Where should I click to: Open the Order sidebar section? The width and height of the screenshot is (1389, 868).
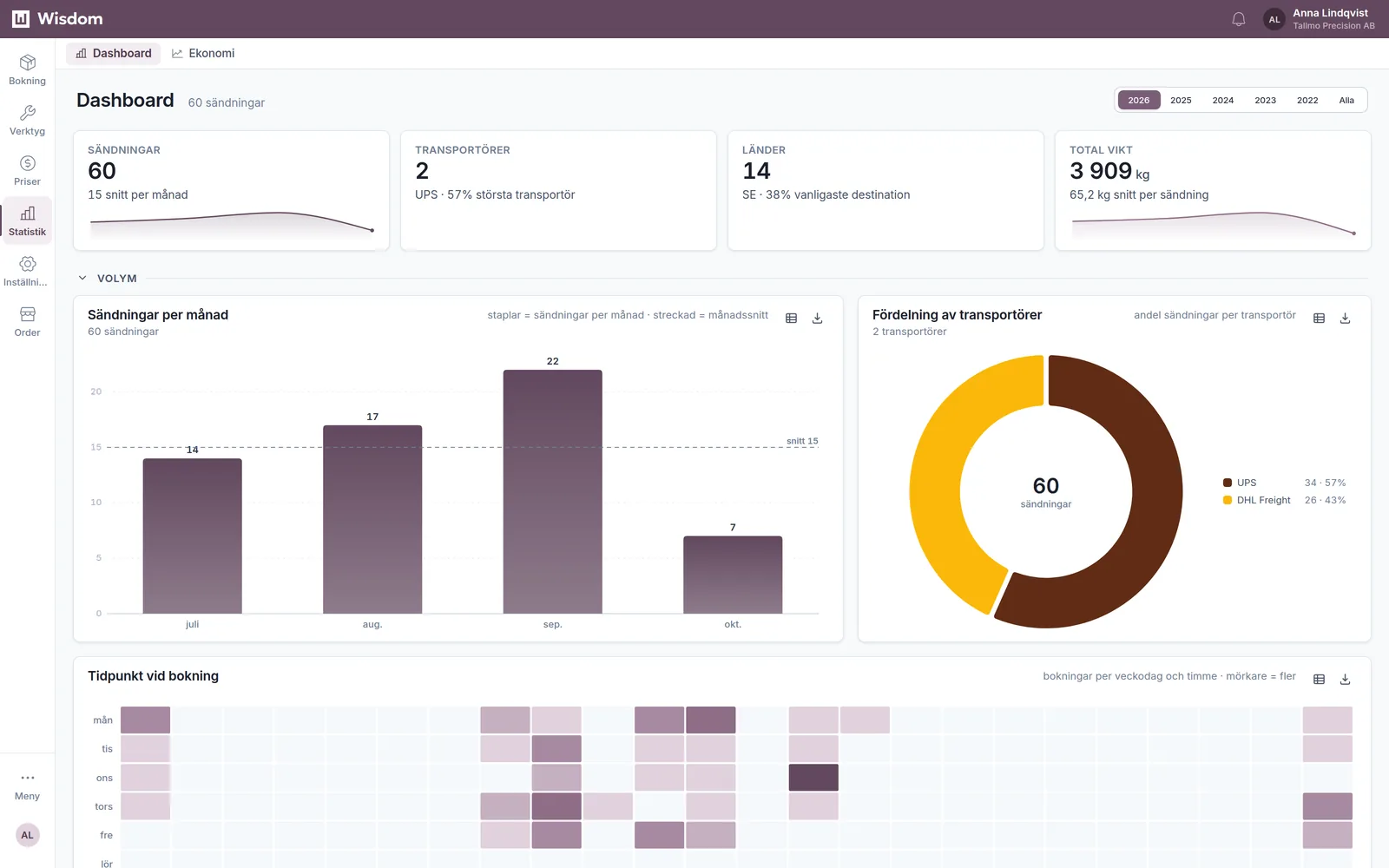[27, 322]
